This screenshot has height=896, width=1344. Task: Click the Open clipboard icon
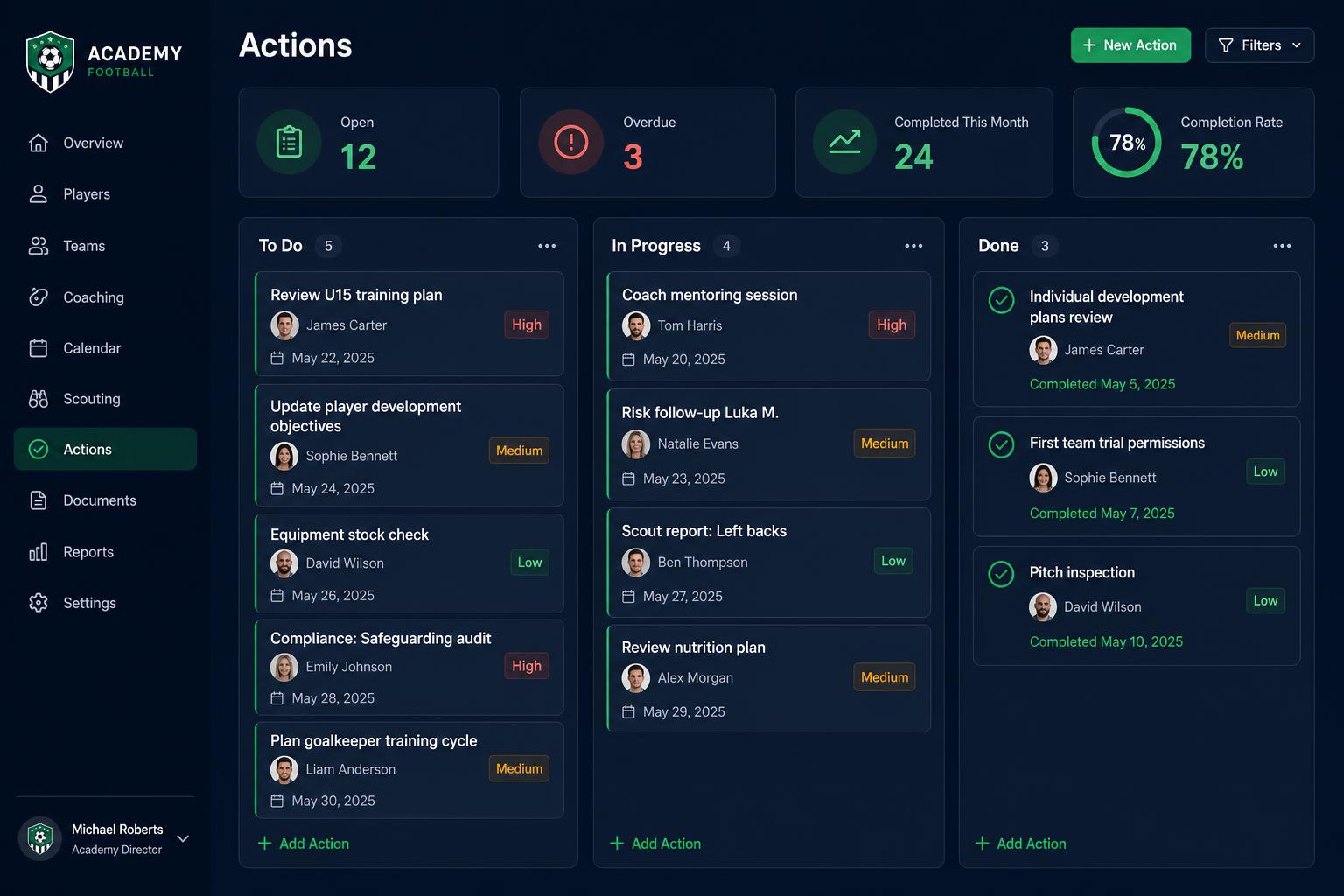tap(289, 142)
